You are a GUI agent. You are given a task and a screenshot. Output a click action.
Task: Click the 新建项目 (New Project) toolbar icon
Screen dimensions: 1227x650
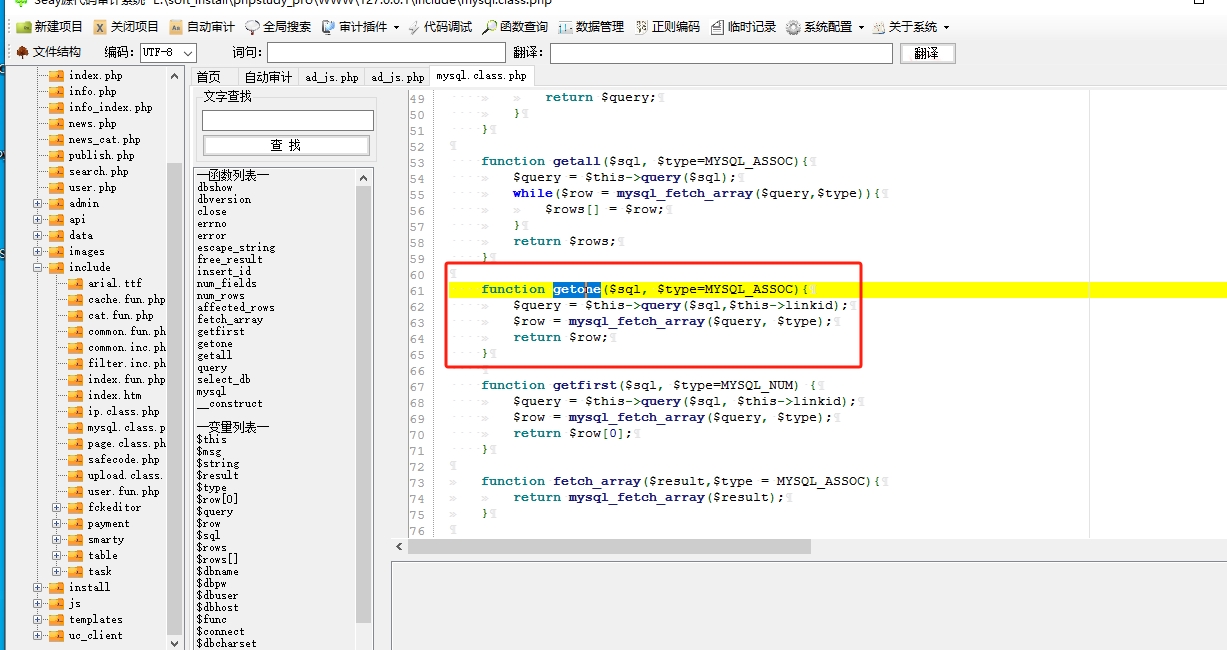click(49, 27)
